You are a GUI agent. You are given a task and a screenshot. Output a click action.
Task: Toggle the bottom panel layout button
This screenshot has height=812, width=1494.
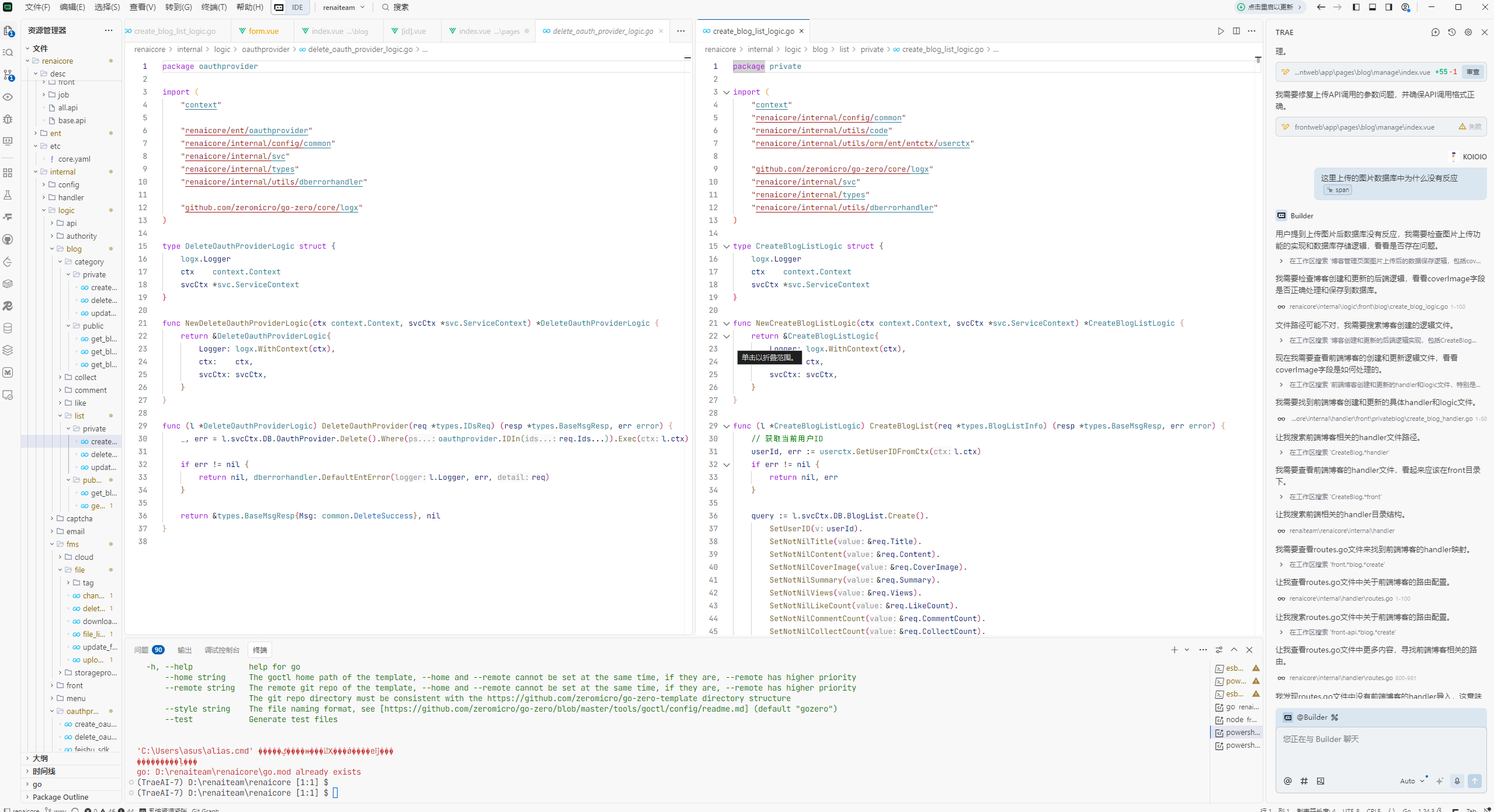(1372, 7)
